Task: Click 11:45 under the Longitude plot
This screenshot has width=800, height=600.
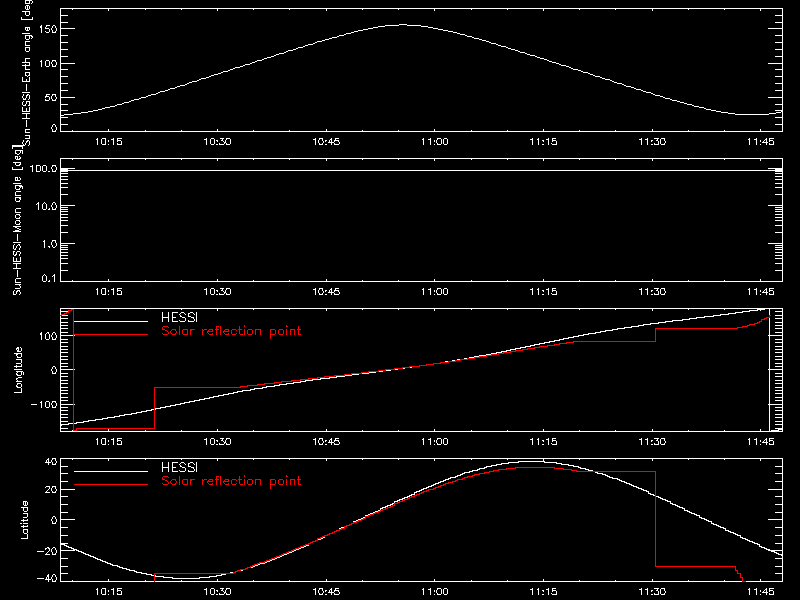Action: click(x=761, y=442)
